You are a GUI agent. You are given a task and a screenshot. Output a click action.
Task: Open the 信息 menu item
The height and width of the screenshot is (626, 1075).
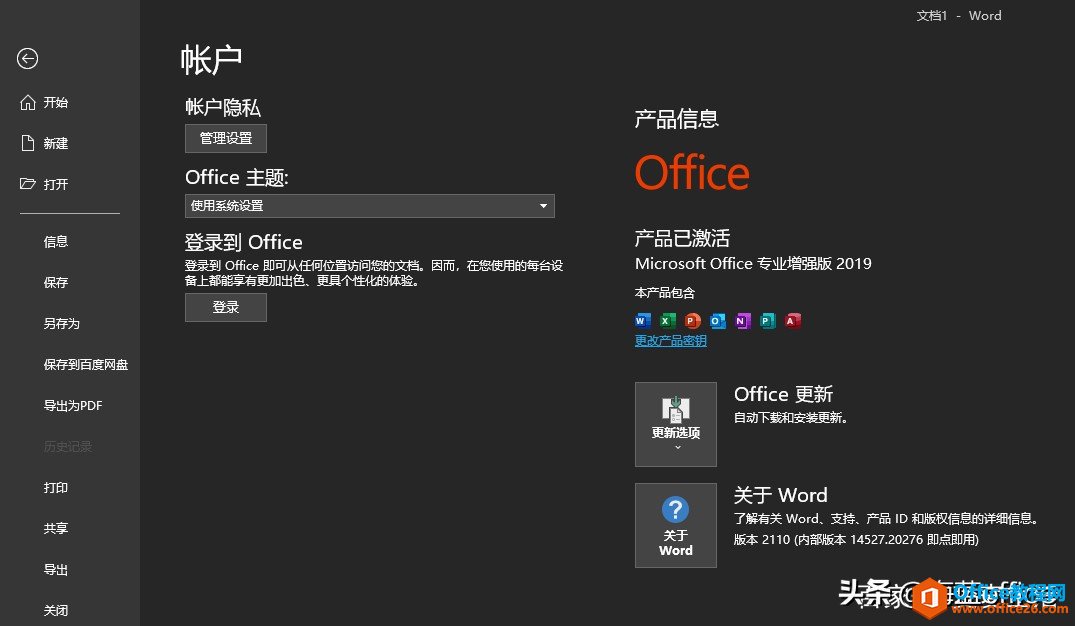pos(56,241)
